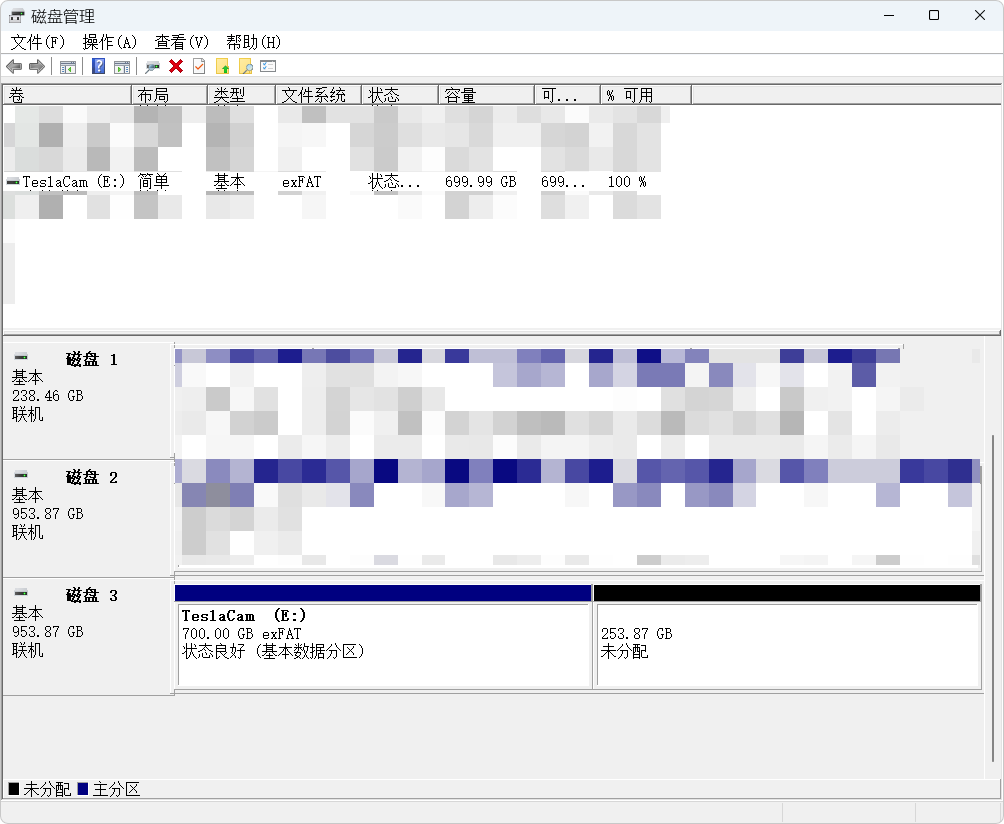The height and width of the screenshot is (824, 1004).
Task: Click the Forward arrow toolbar icon
Action: click(37, 67)
